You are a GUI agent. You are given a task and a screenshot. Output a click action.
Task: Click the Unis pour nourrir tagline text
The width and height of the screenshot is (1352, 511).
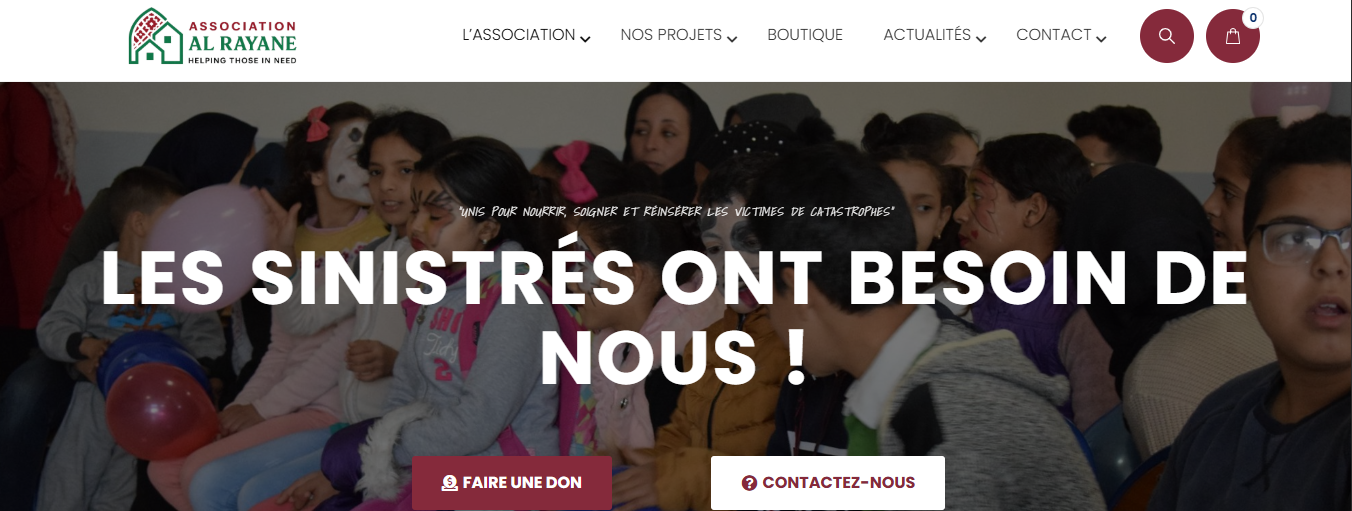[x=675, y=211]
